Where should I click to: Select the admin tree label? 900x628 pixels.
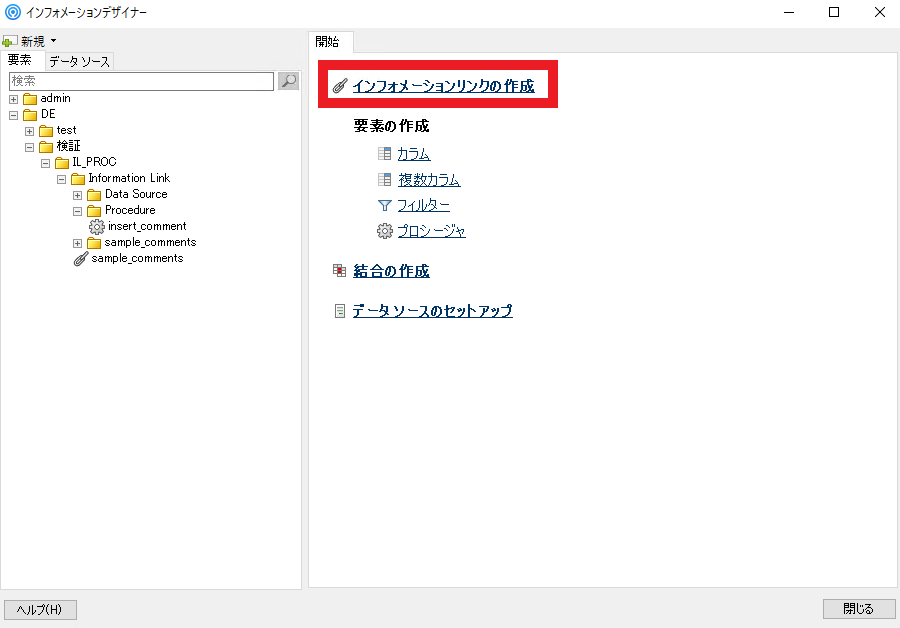[56, 98]
